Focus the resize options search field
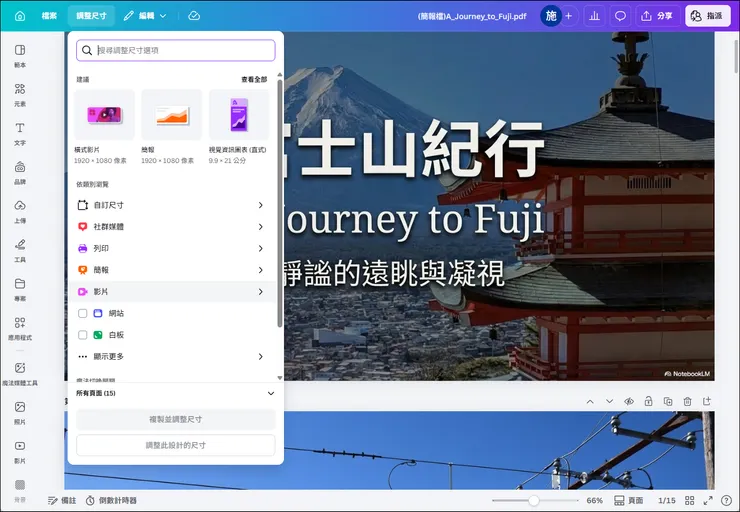 tap(176, 50)
